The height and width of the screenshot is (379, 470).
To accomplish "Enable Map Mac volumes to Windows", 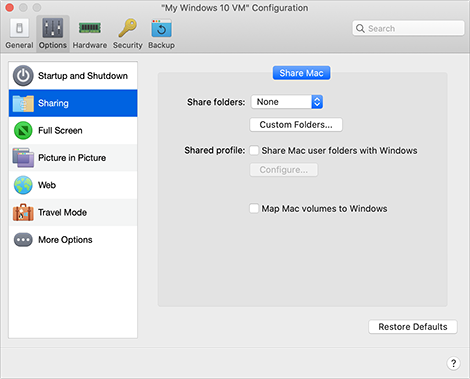I will click(x=254, y=209).
